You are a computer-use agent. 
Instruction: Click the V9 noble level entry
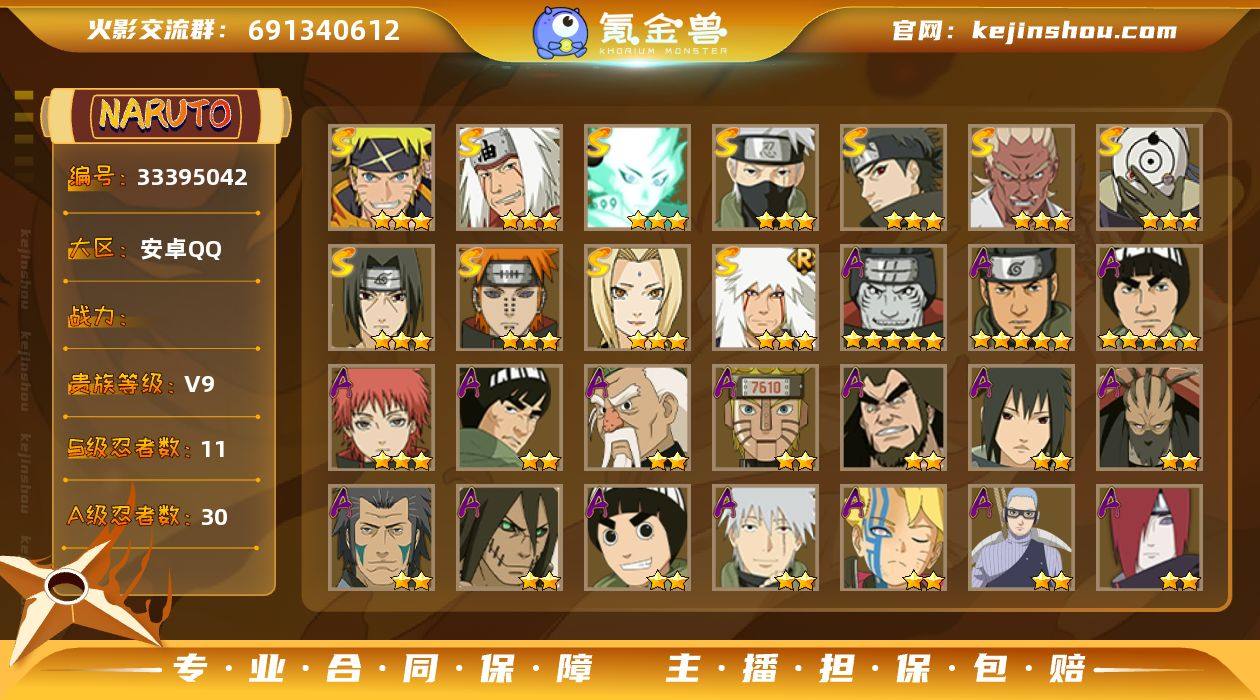click(141, 384)
